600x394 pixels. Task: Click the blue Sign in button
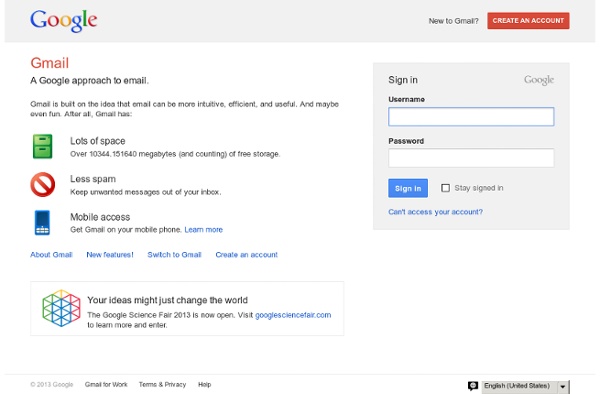pyautogui.click(x=408, y=188)
